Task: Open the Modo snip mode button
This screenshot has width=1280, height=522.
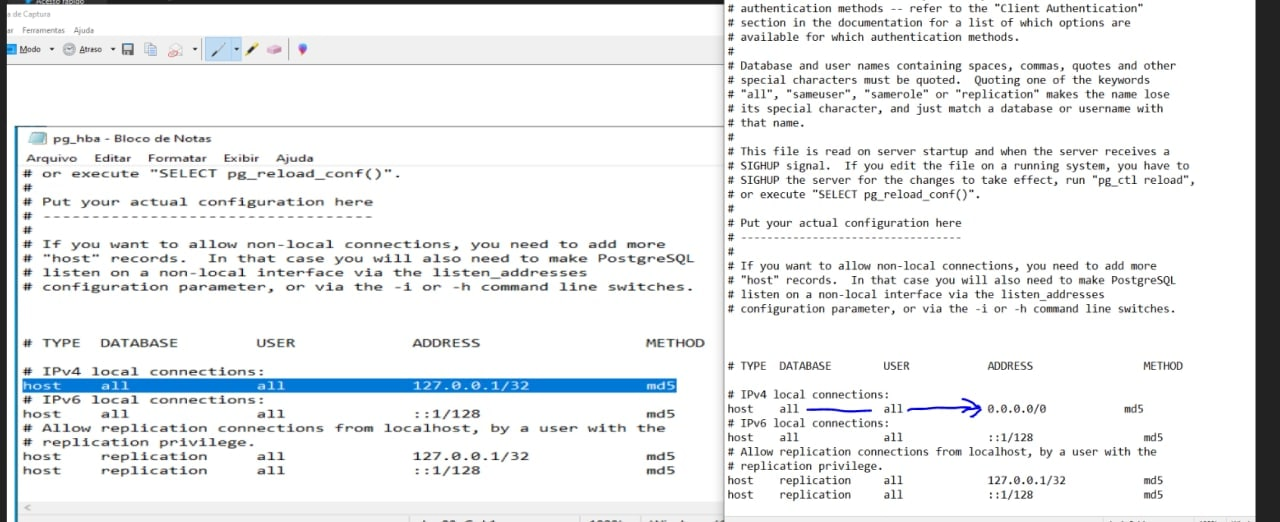Action: pyautogui.click(x=24, y=49)
